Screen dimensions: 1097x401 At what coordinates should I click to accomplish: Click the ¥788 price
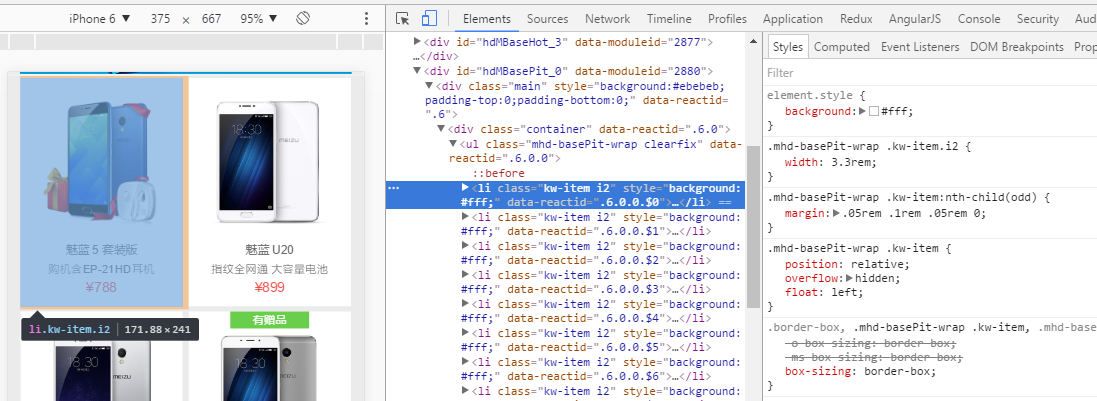101,287
